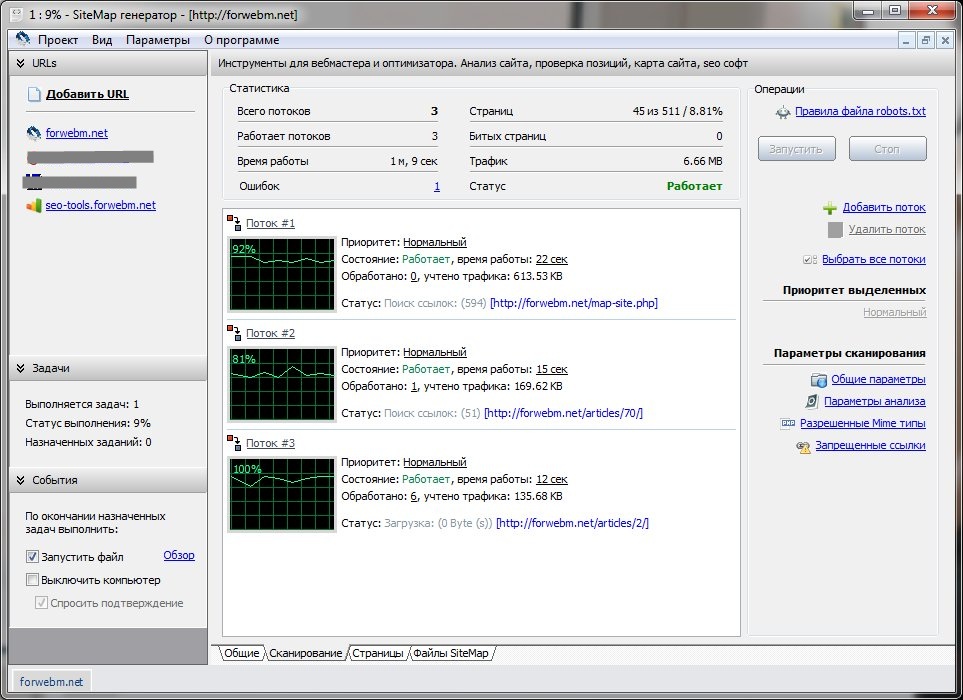The image size is (963, 700).
Task: Uncheck the Запустить файл checkbox
Action: (x=33, y=557)
